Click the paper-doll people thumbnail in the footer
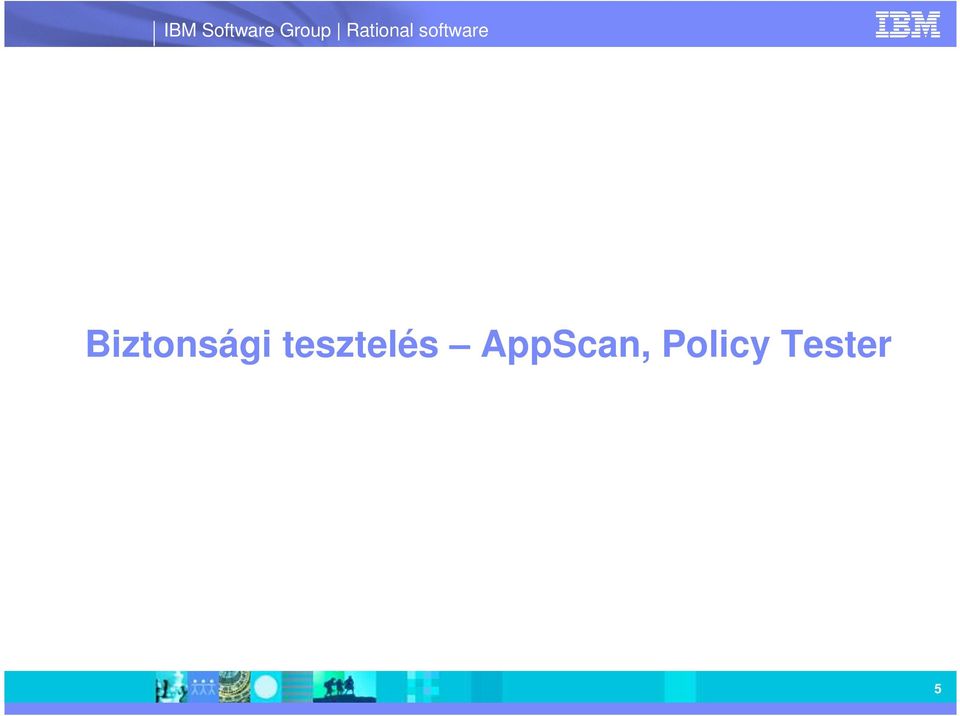Screen dimensions: 960x716 [203, 687]
